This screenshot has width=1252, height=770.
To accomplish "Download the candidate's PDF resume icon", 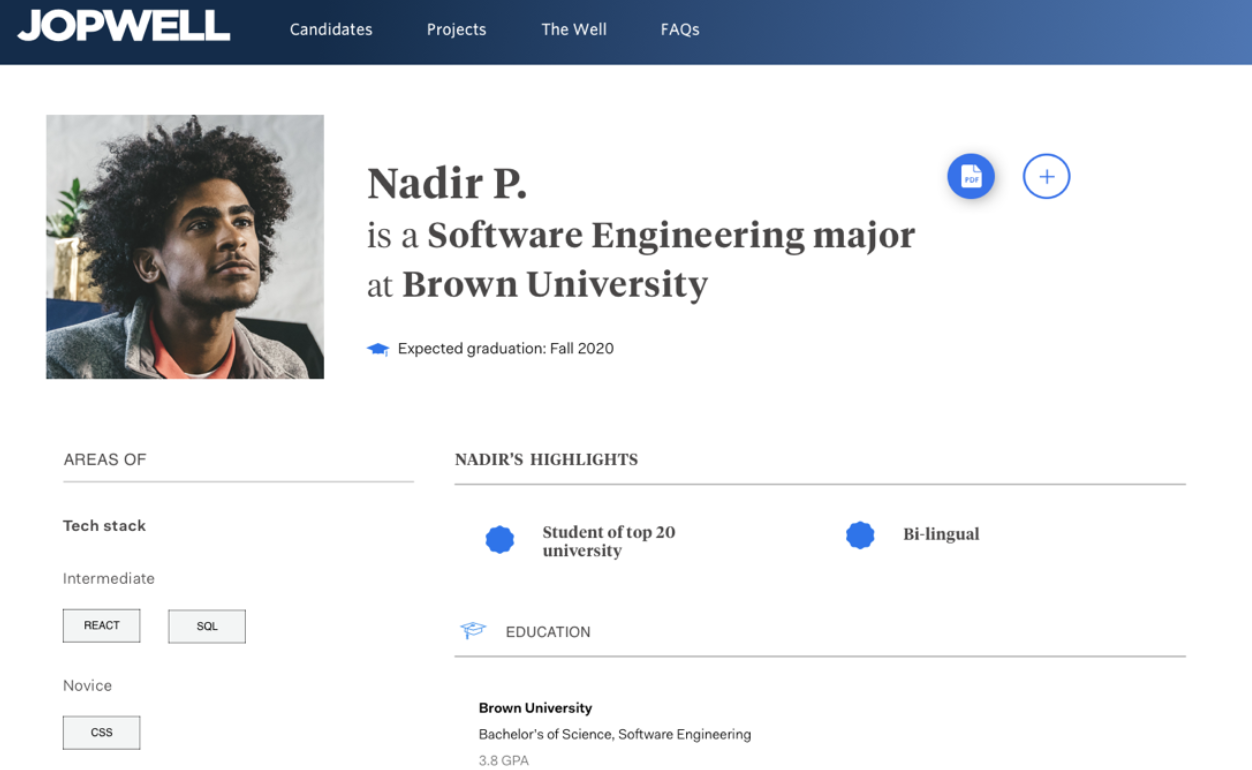I will pos(971,177).
